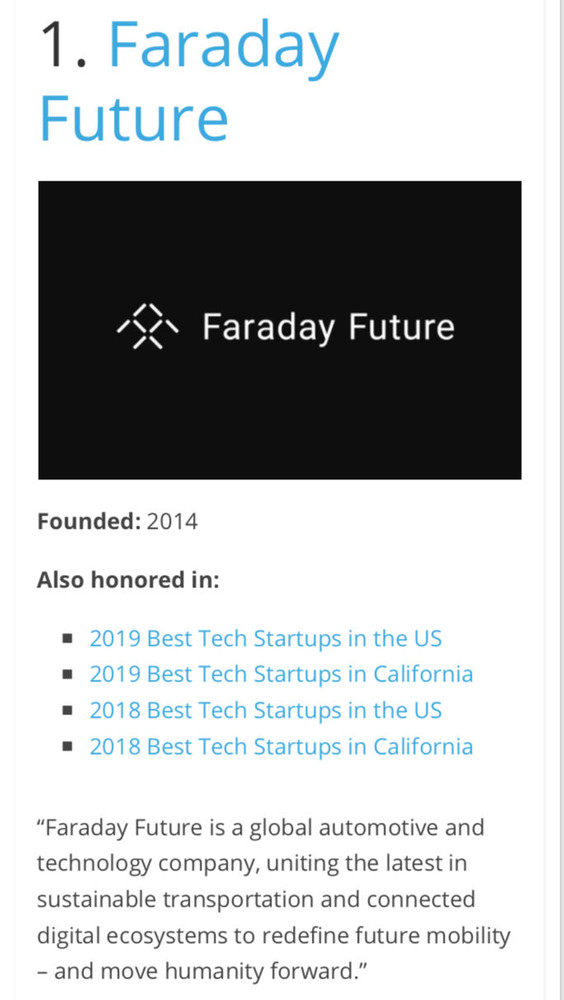The height and width of the screenshot is (1000, 564).
Task: Click the word Future on heading's second line
Action: [x=134, y=119]
